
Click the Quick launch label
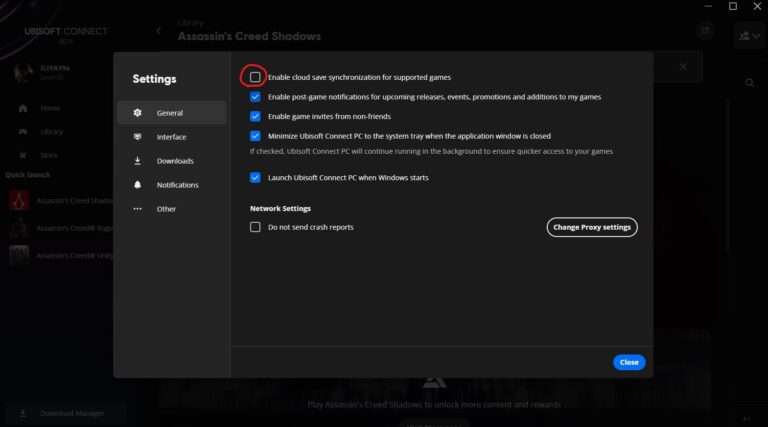click(27, 175)
